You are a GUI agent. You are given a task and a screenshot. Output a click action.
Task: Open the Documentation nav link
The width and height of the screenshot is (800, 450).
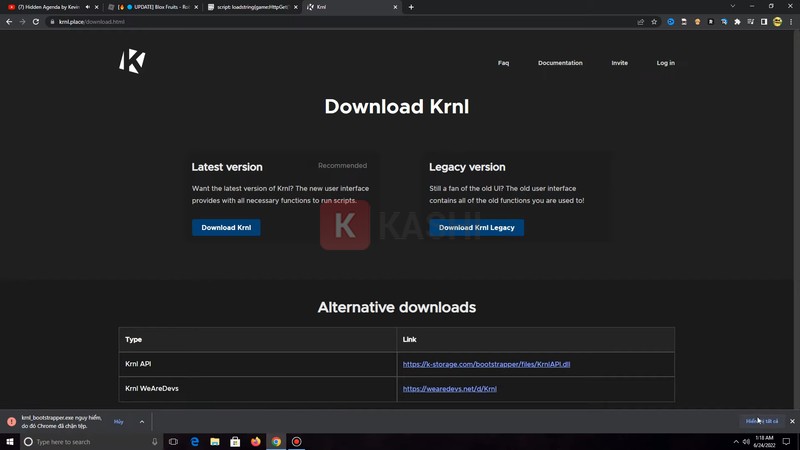(560, 63)
